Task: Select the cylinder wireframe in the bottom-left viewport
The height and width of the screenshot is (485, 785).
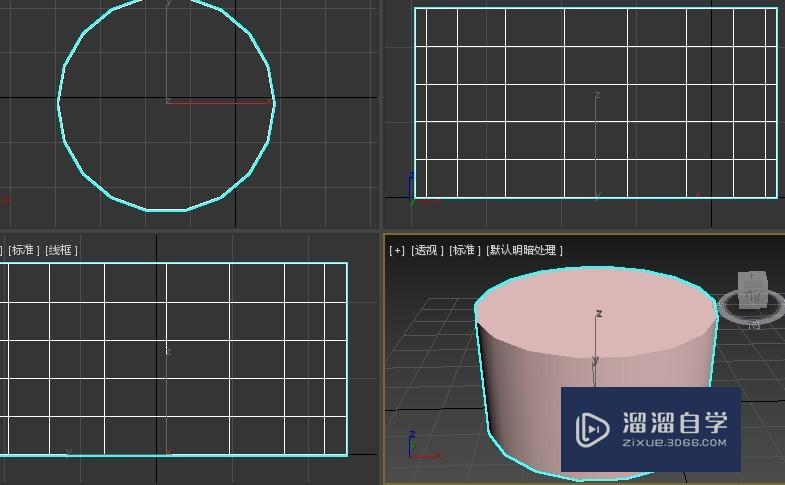Action: [173, 359]
